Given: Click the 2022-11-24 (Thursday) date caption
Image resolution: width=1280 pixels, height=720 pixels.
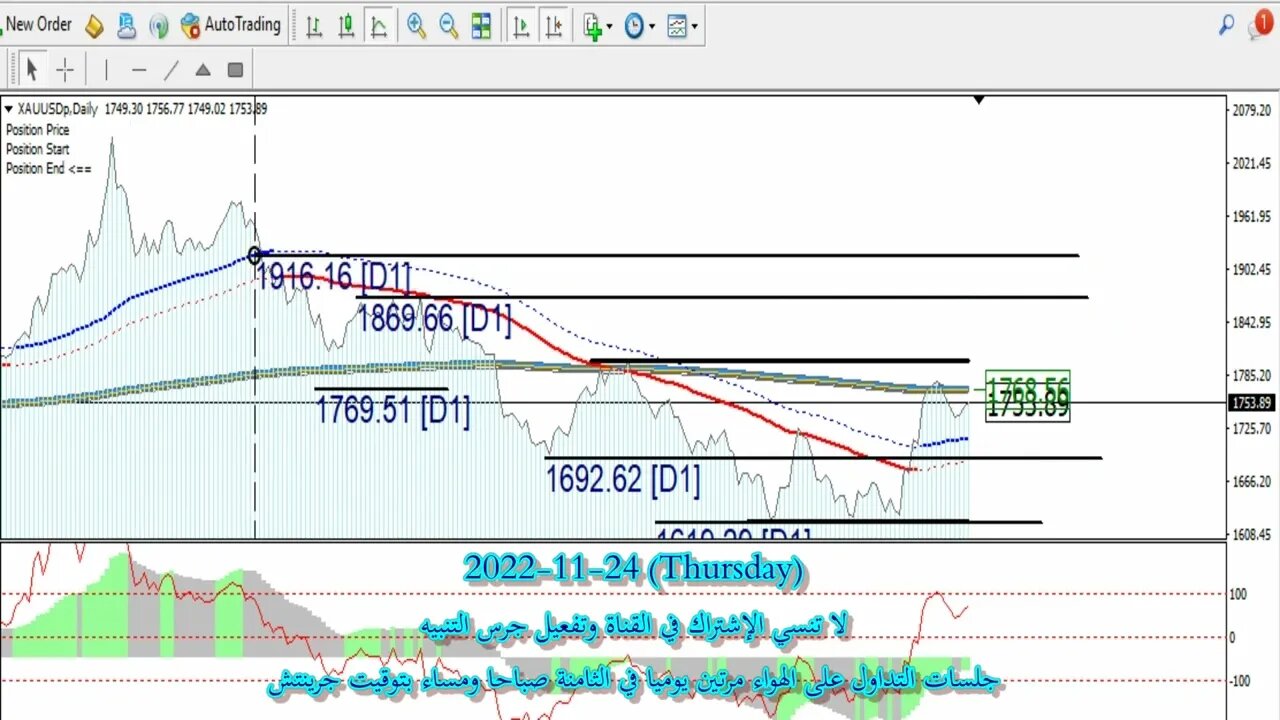Looking at the screenshot, I should 634,569.
